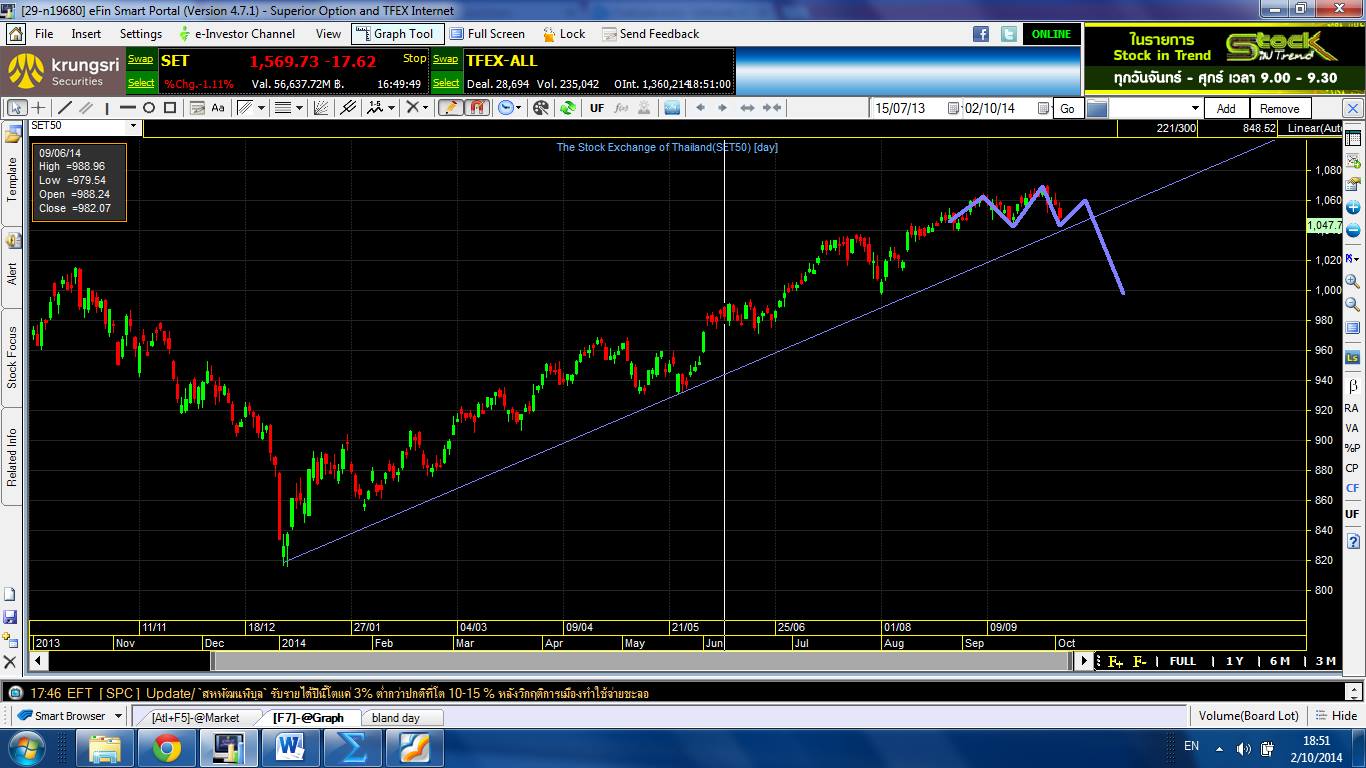Image resolution: width=1366 pixels, height=768 pixels.
Task: Switch to Full Screen mode
Action: point(487,34)
